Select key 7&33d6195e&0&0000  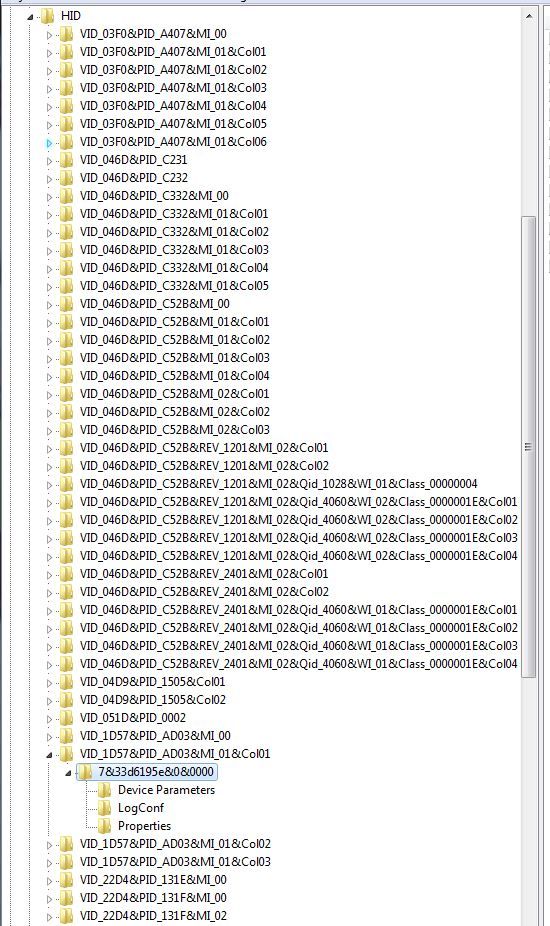[156, 771]
